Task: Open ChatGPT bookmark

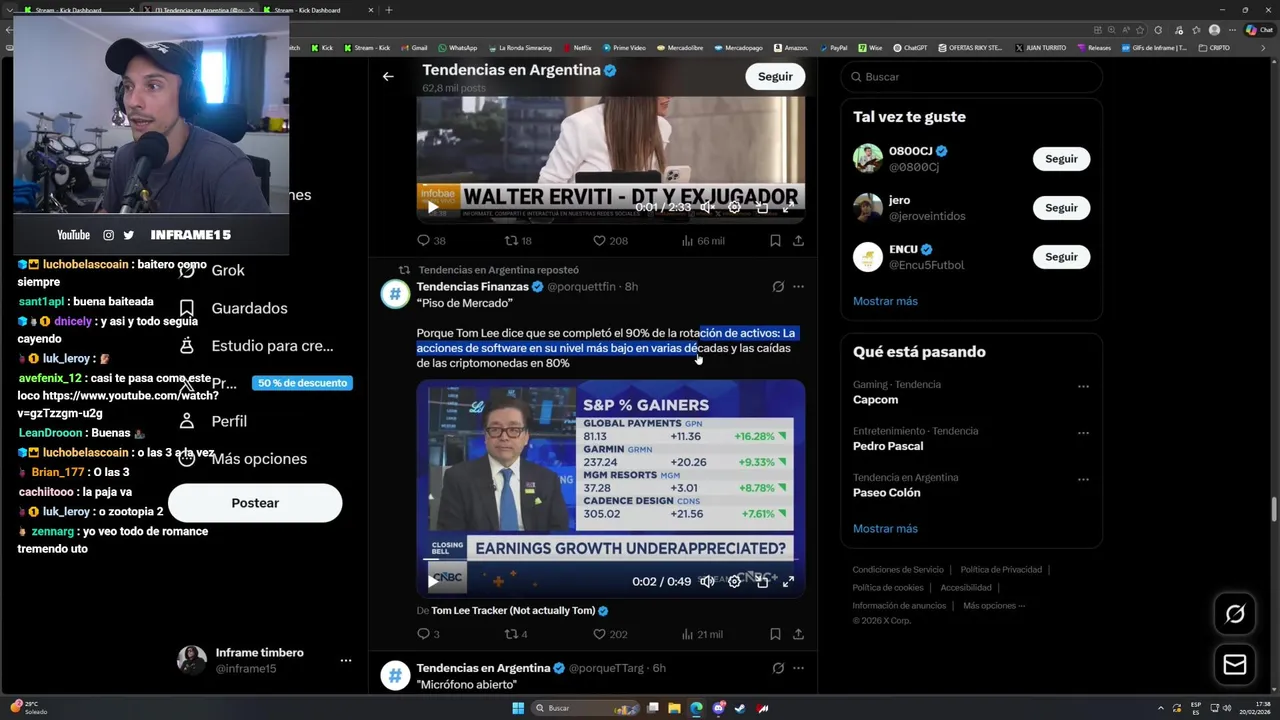Action: point(910,47)
